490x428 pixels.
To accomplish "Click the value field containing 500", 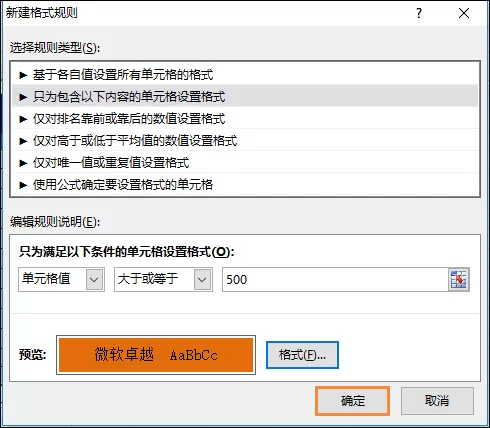I will [335, 279].
